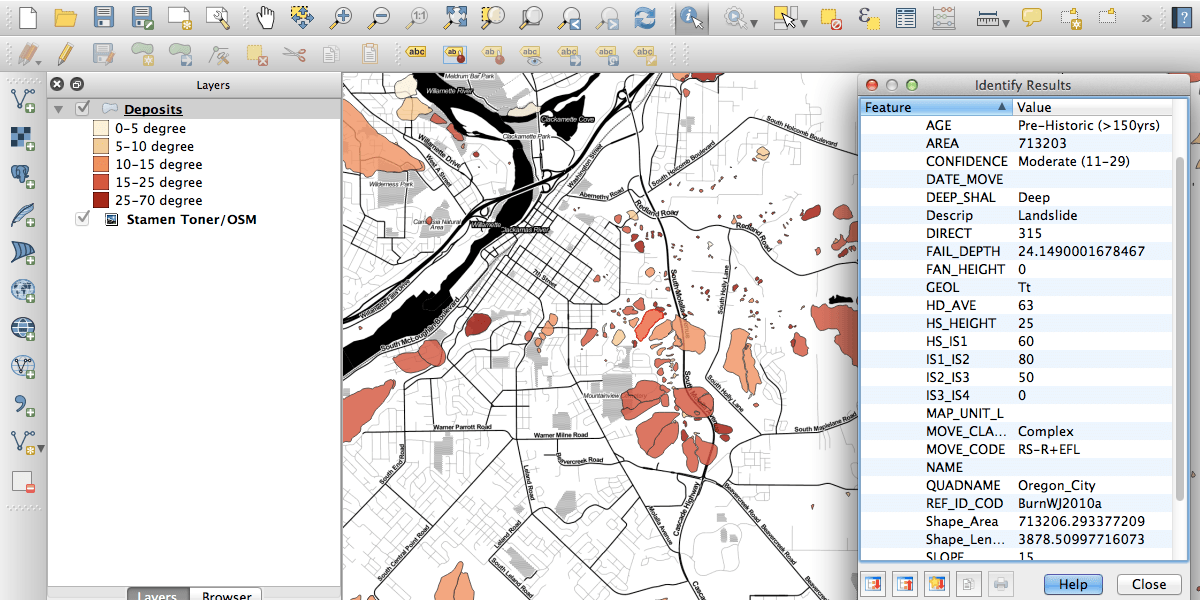Click Zoom to Selection icon
This screenshot has height=600, width=1200.
pyautogui.click(x=493, y=17)
